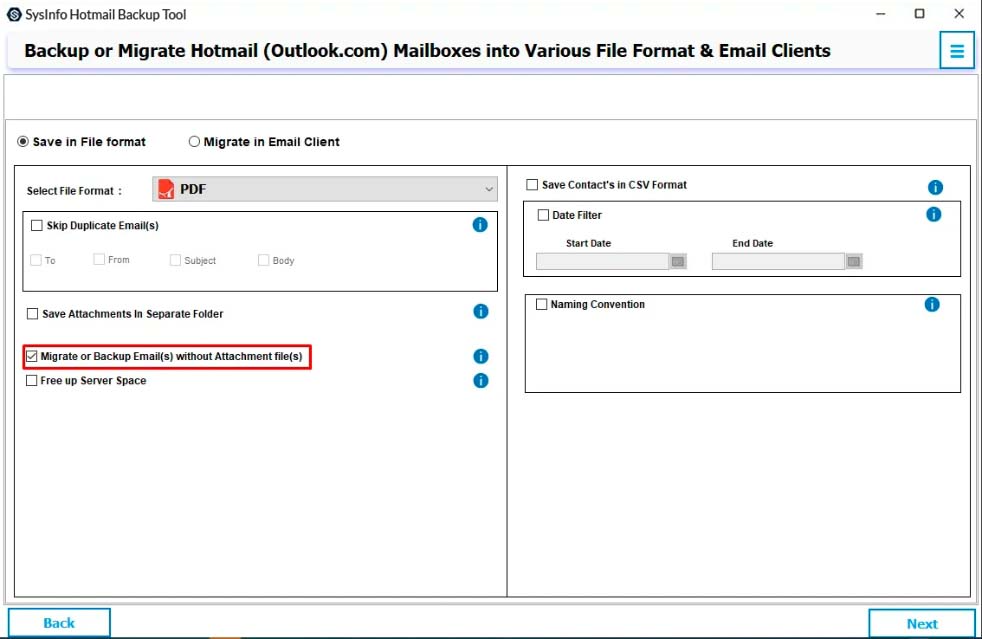Maximize the SysInfo Hotmail Backup Tool window
Screen dimensions: 982x639
pos(919,14)
